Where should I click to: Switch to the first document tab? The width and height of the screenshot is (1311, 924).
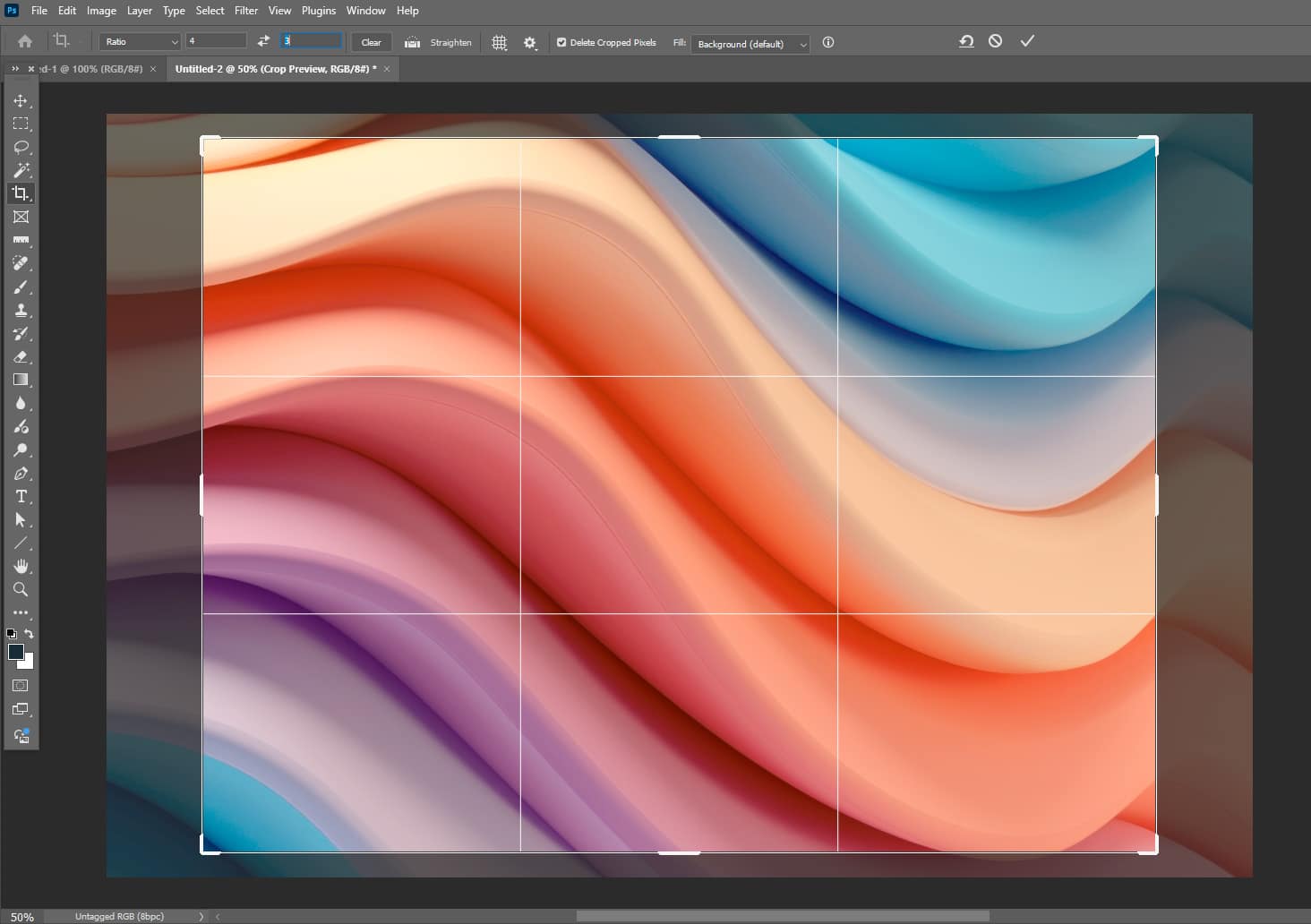pos(91,69)
